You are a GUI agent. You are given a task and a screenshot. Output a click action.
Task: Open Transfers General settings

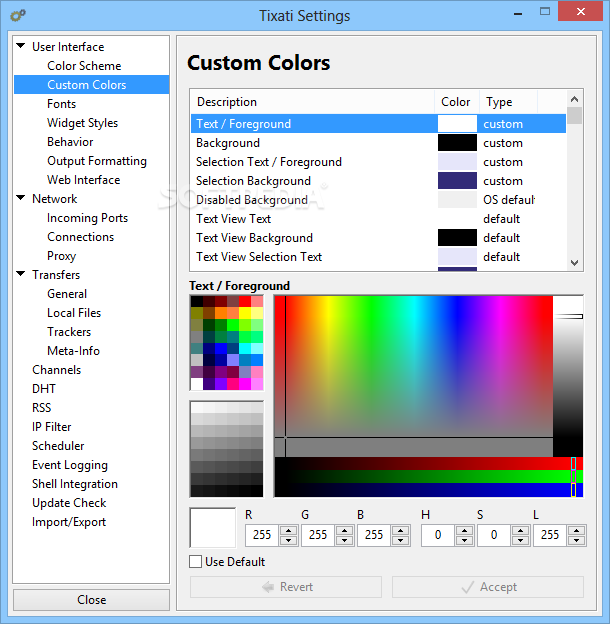click(67, 294)
